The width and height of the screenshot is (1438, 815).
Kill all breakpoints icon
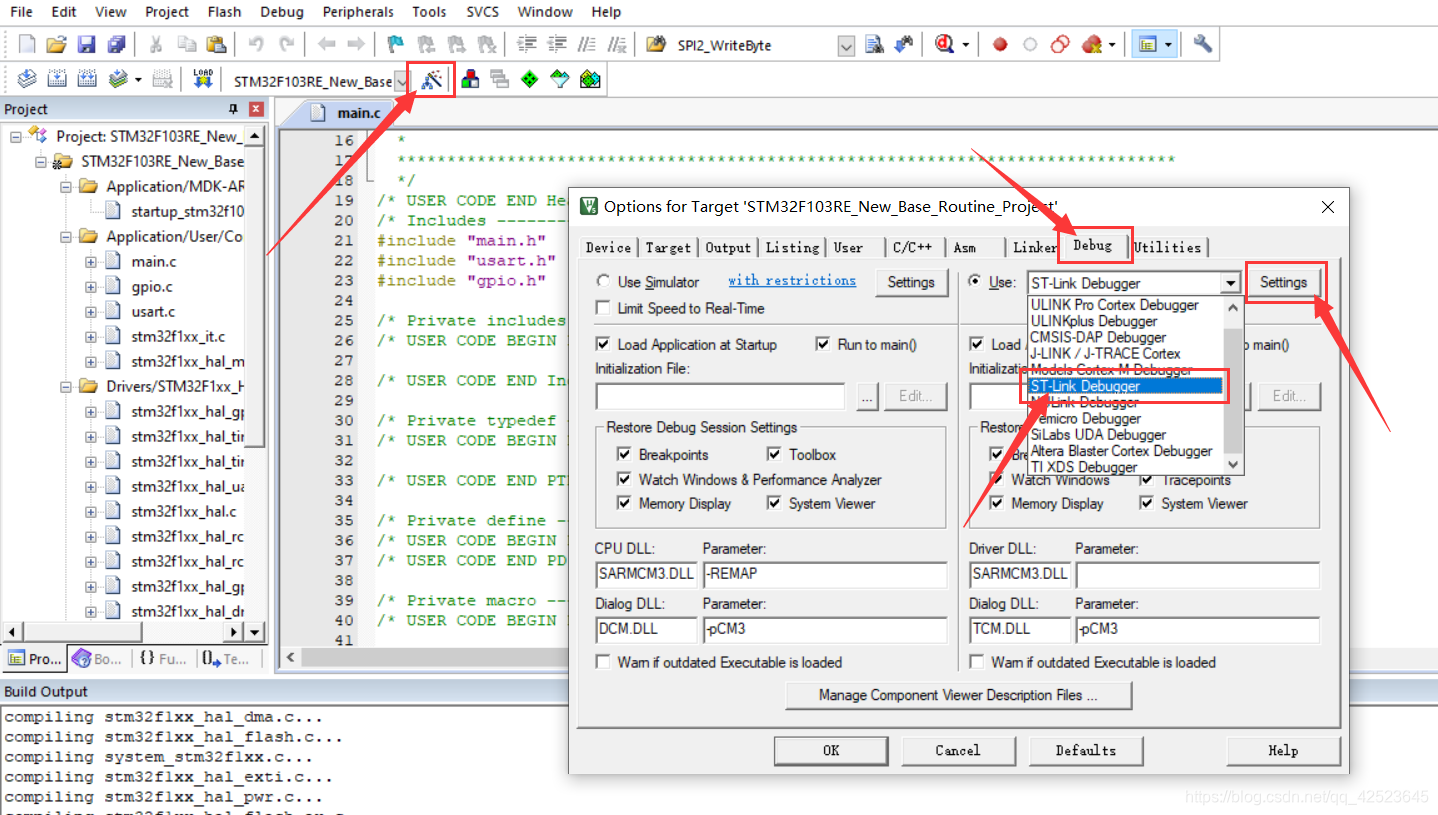1092,44
